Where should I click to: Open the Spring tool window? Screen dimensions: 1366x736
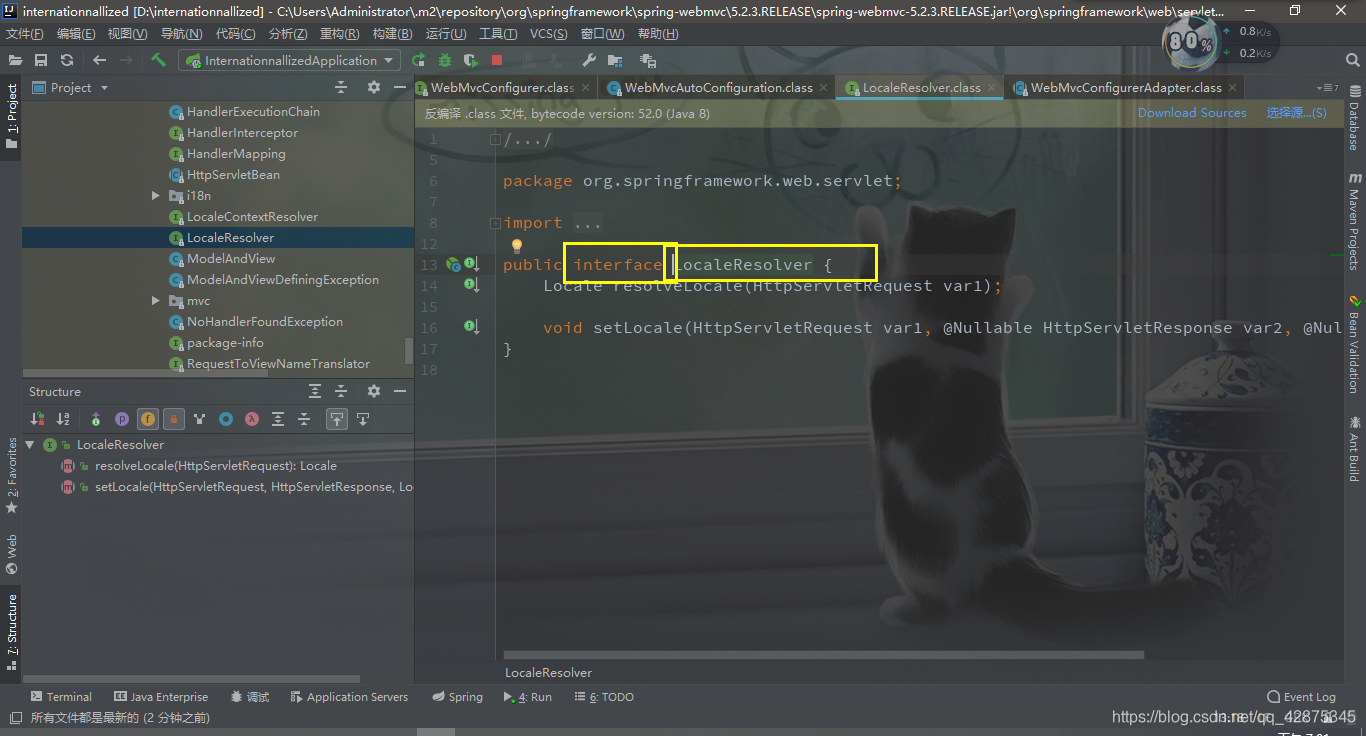click(458, 697)
